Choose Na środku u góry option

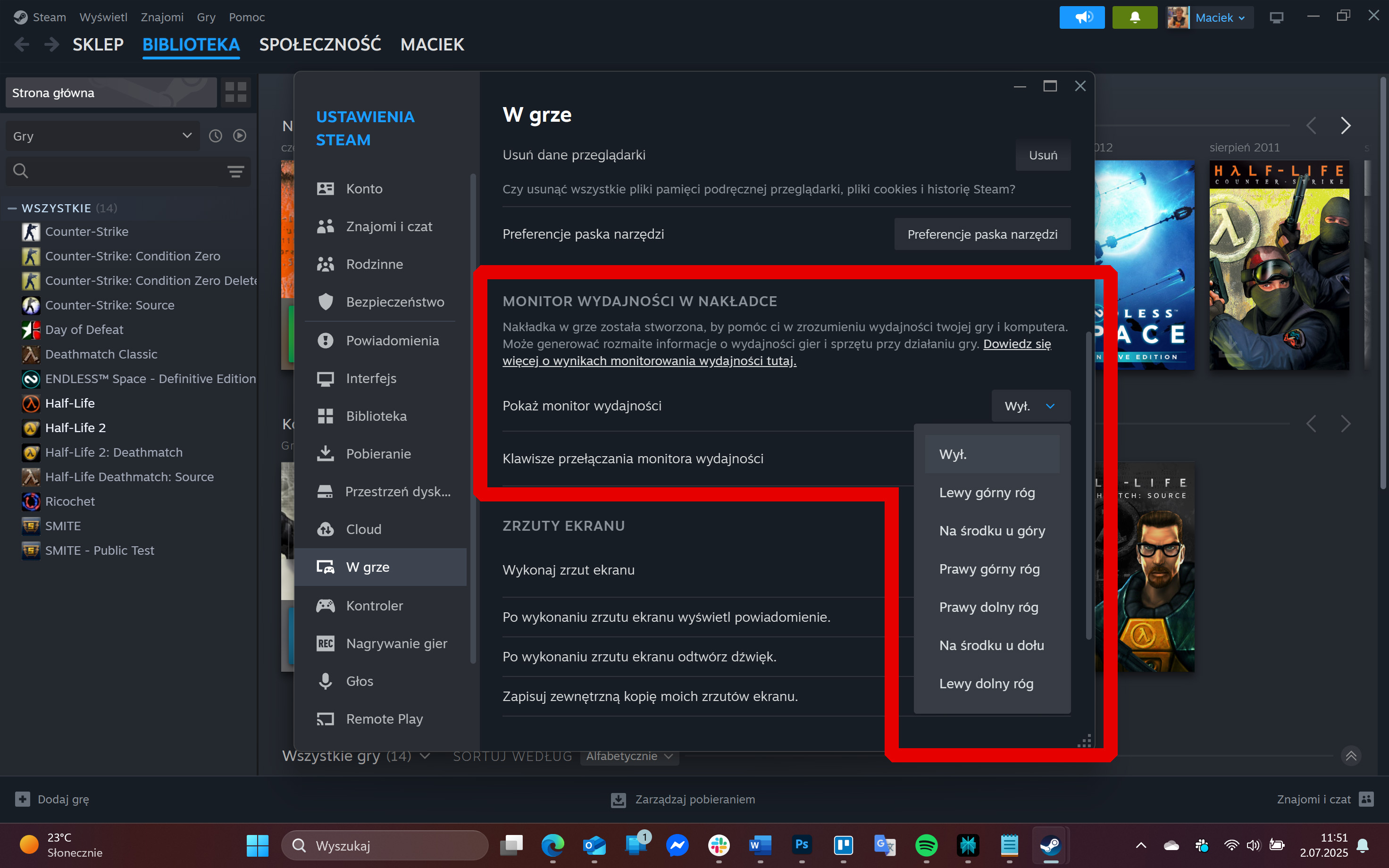tap(992, 530)
